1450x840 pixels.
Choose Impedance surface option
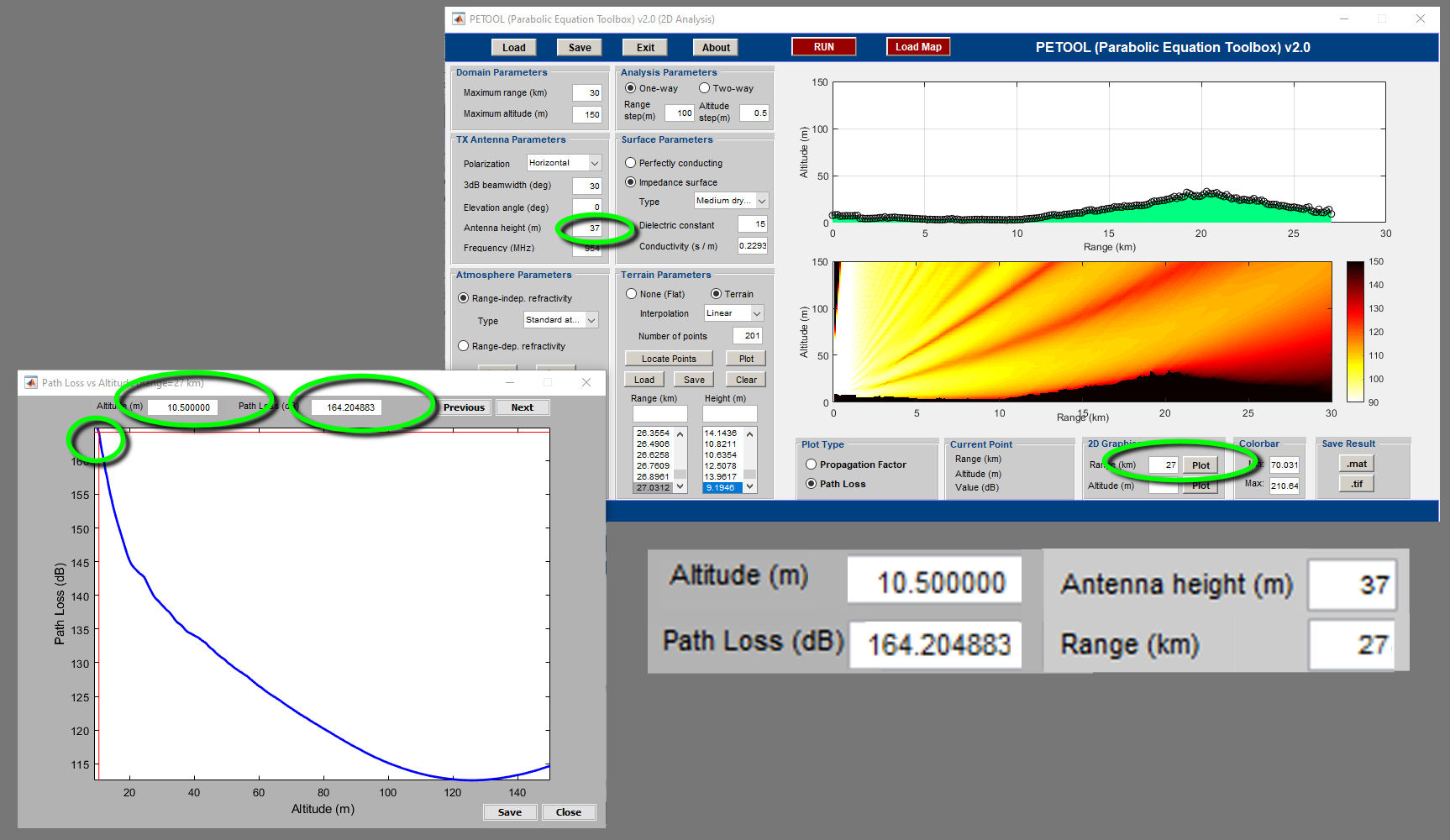click(x=630, y=182)
